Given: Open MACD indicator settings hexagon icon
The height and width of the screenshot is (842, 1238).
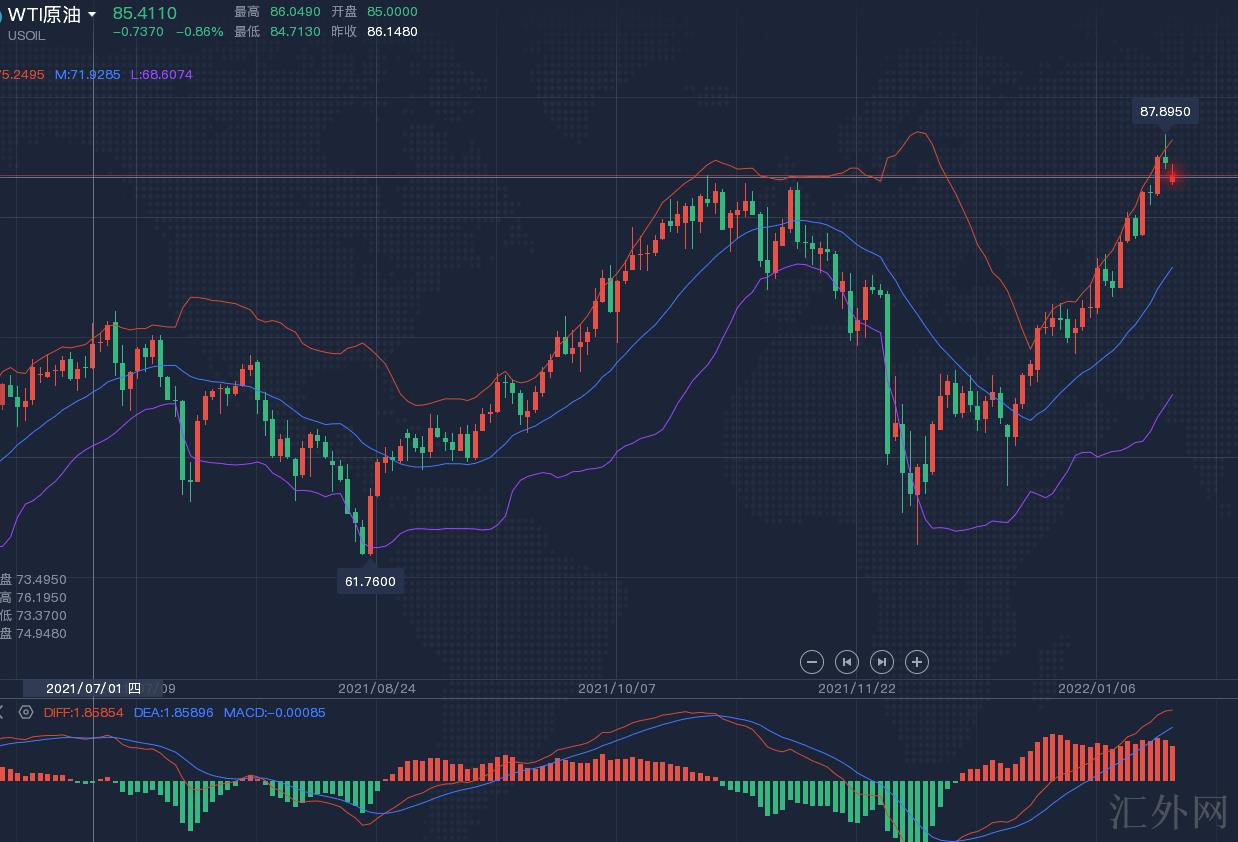Looking at the screenshot, I should [x=26, y=713].
